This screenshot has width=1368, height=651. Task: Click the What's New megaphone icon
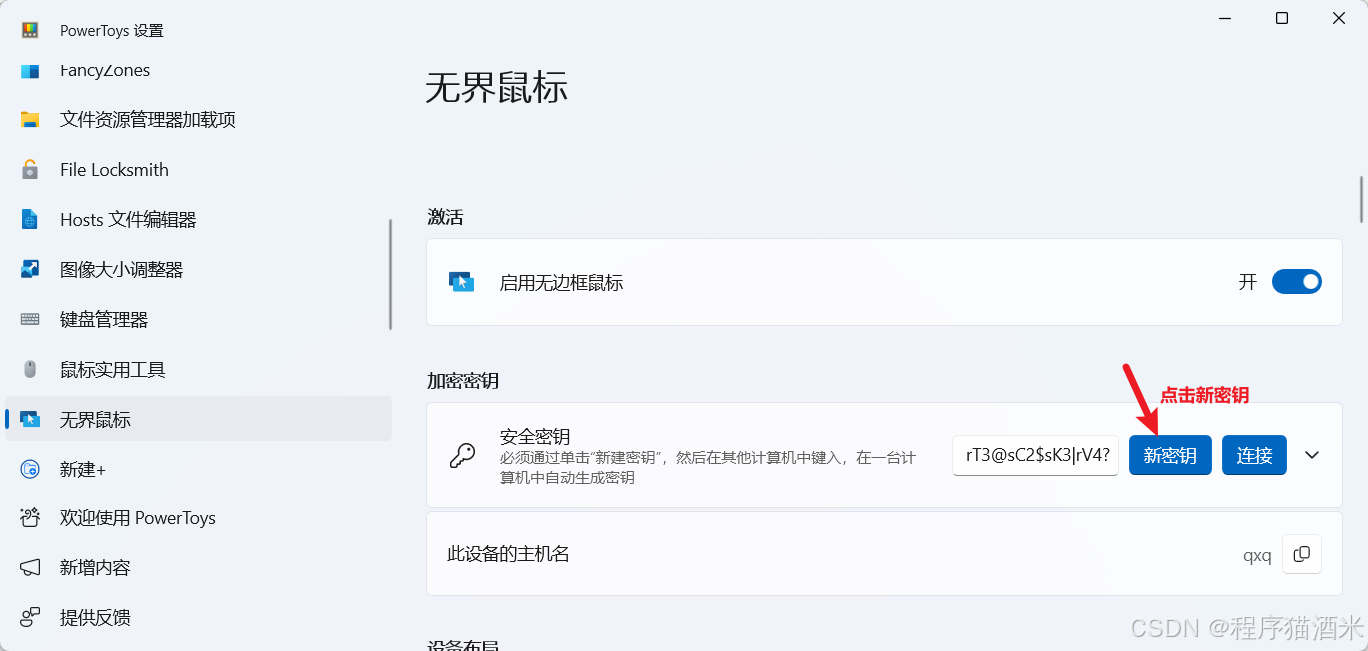click(x=30, y=568)
